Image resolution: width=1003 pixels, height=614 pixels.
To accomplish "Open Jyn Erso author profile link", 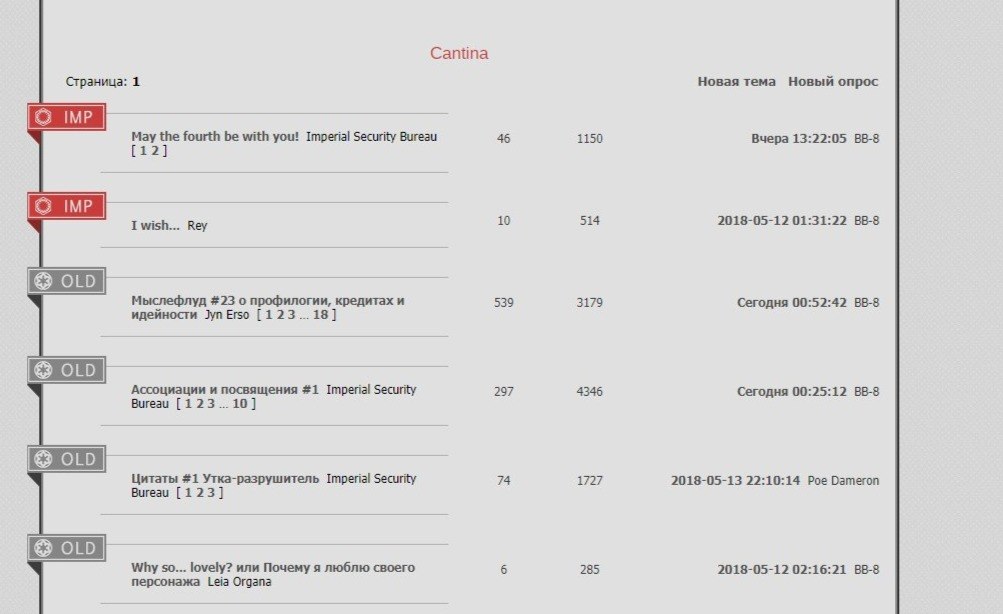I will (226, 315).
